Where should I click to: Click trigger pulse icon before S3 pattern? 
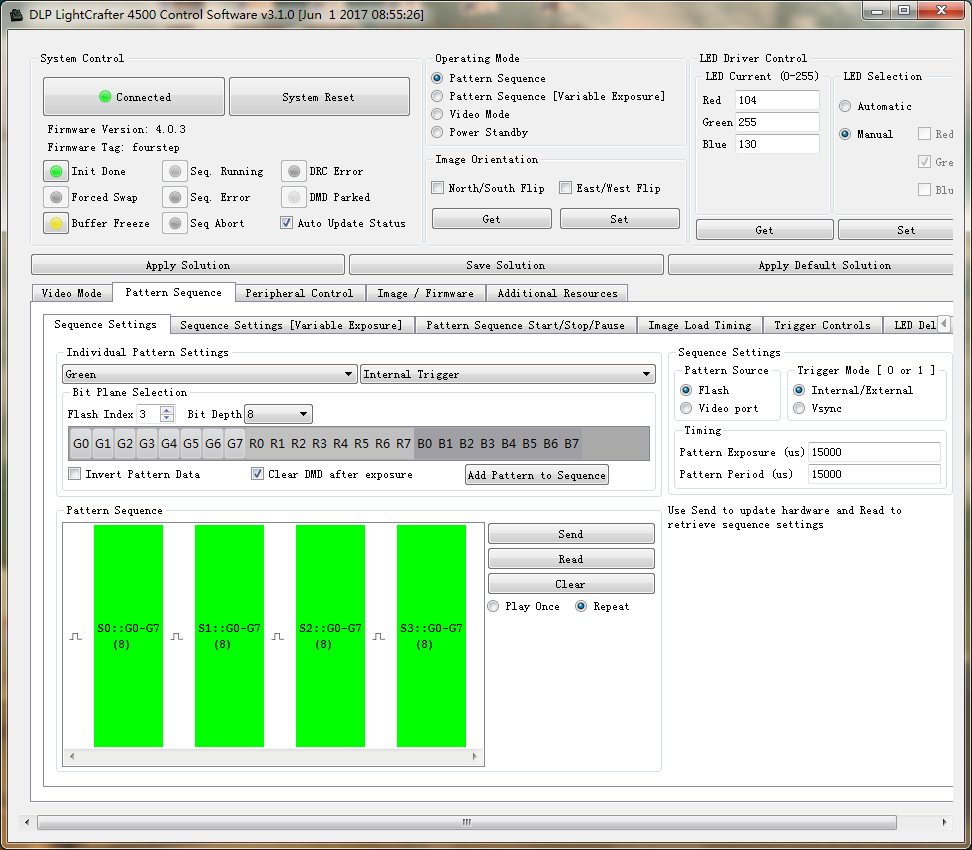coord(379,637)
